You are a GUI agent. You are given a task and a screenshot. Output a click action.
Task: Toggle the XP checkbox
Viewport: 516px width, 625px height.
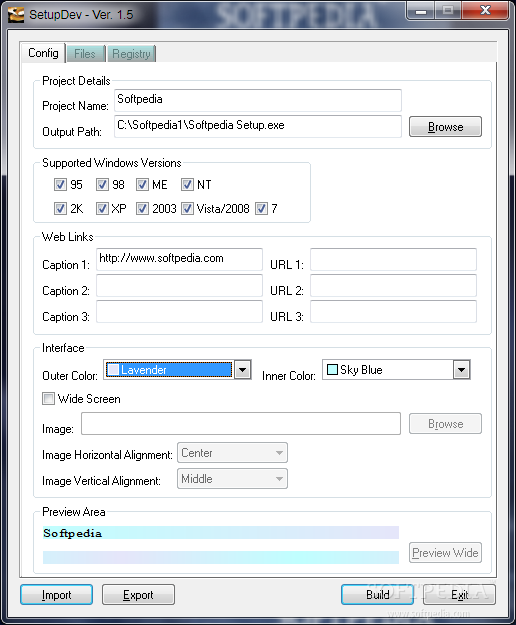coord(102,208)
